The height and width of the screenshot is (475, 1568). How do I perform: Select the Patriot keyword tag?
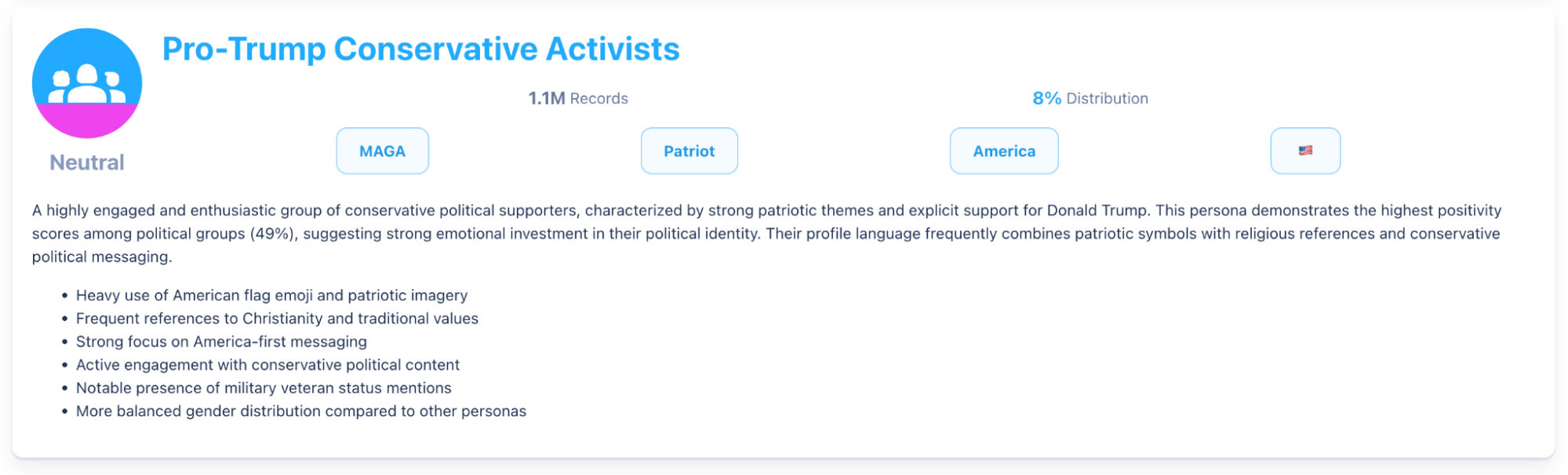coord(689,151)
